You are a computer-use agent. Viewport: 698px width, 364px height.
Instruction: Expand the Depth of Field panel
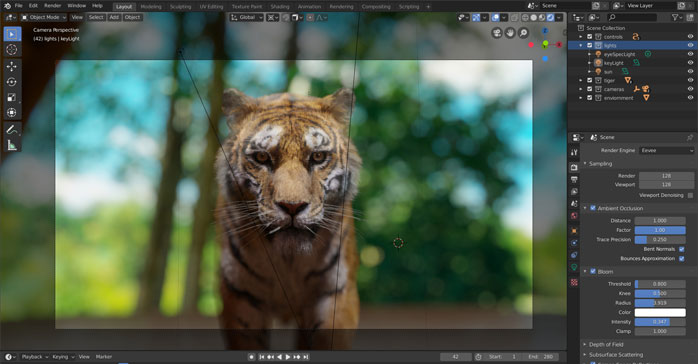[x=606, y=344]
